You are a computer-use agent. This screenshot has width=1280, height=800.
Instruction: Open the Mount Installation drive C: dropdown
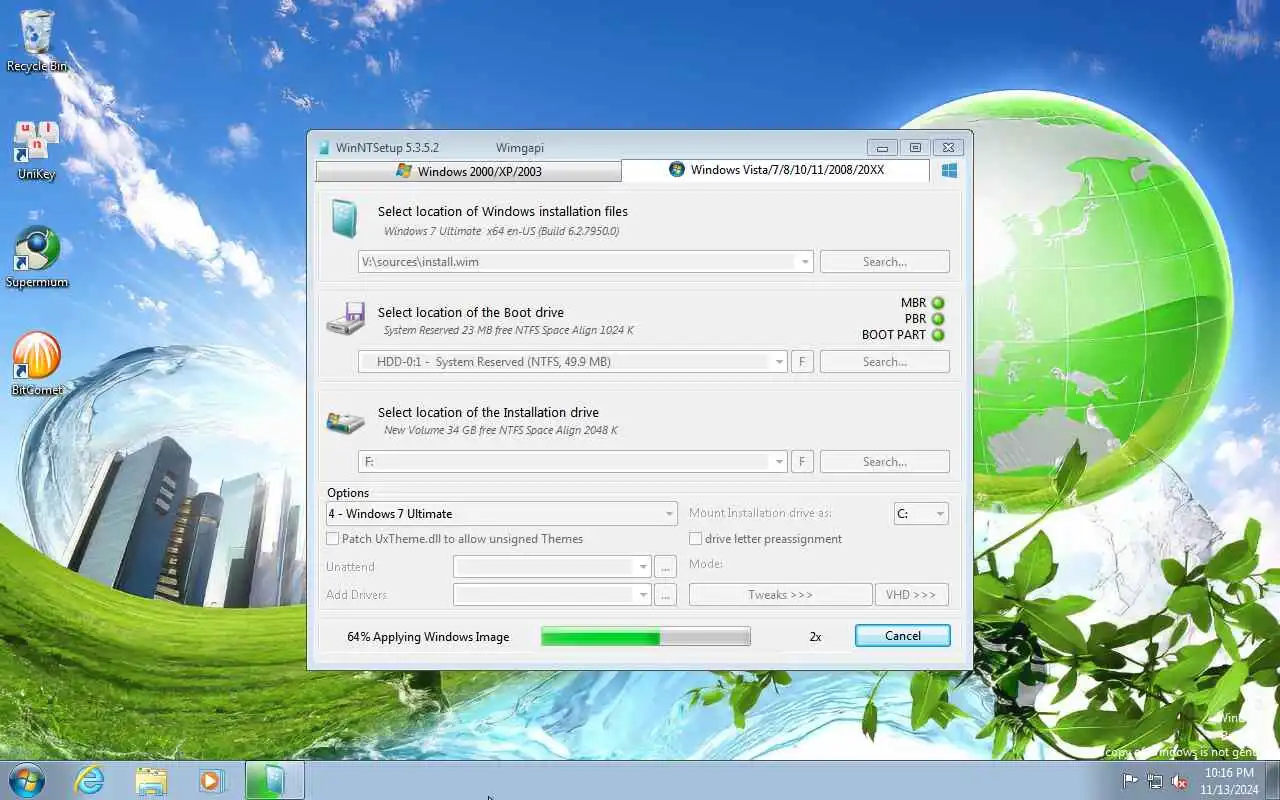[940, 514]
